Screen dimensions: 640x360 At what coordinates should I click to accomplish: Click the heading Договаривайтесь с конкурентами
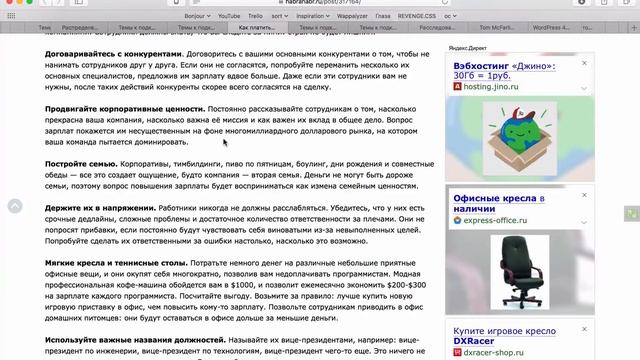tap(114, 54)
